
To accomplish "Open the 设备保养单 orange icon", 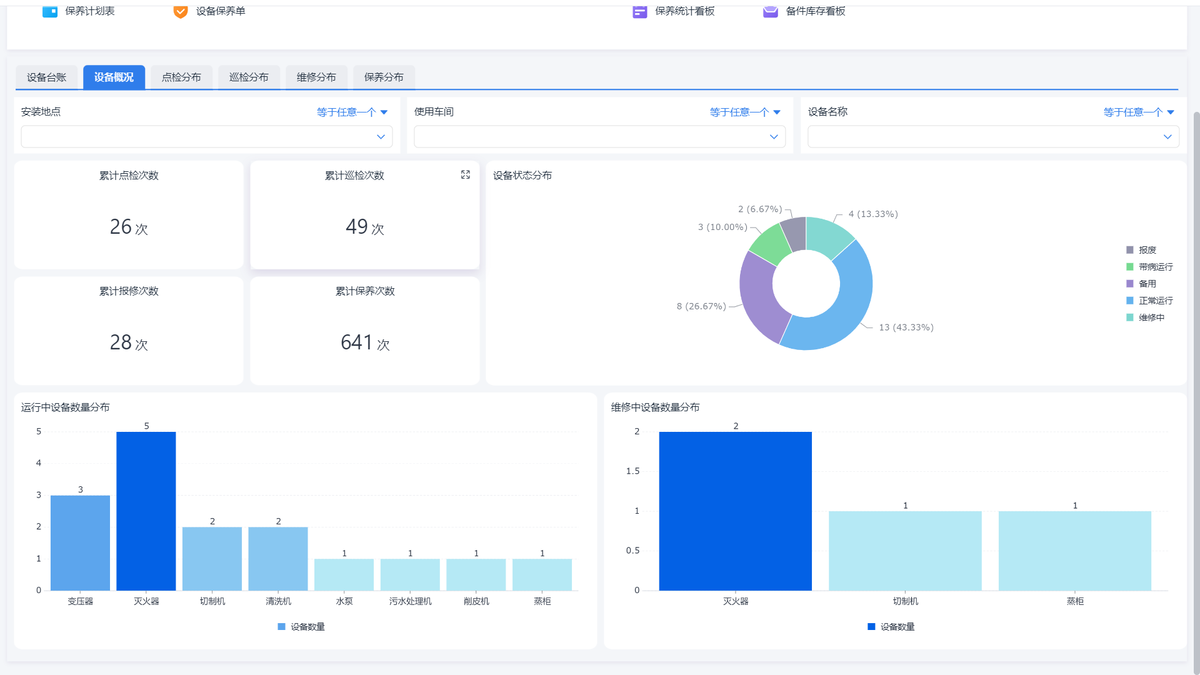I will click(x=180, y=11).
